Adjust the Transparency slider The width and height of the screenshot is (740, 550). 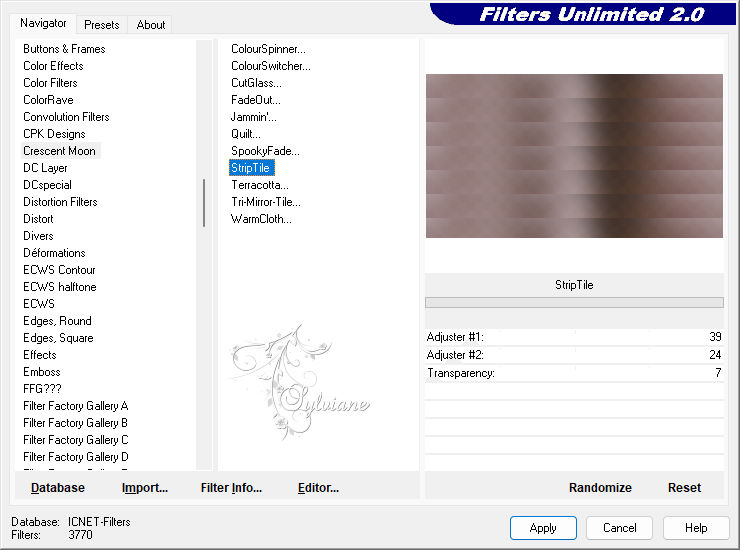coord(574,373)
